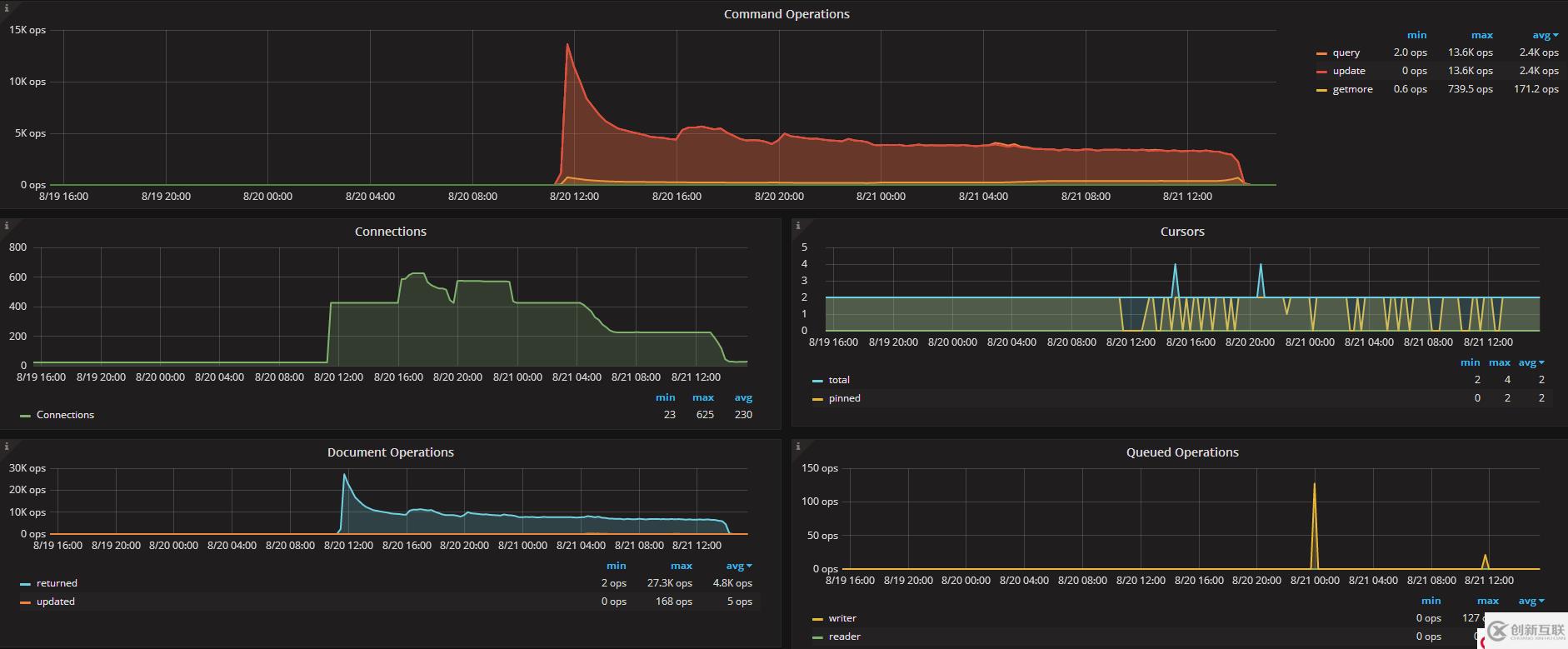Viewport: 1568px width, 649px height.
Task: Click the update series red color swatch
Action: (x=1321, y=72)
